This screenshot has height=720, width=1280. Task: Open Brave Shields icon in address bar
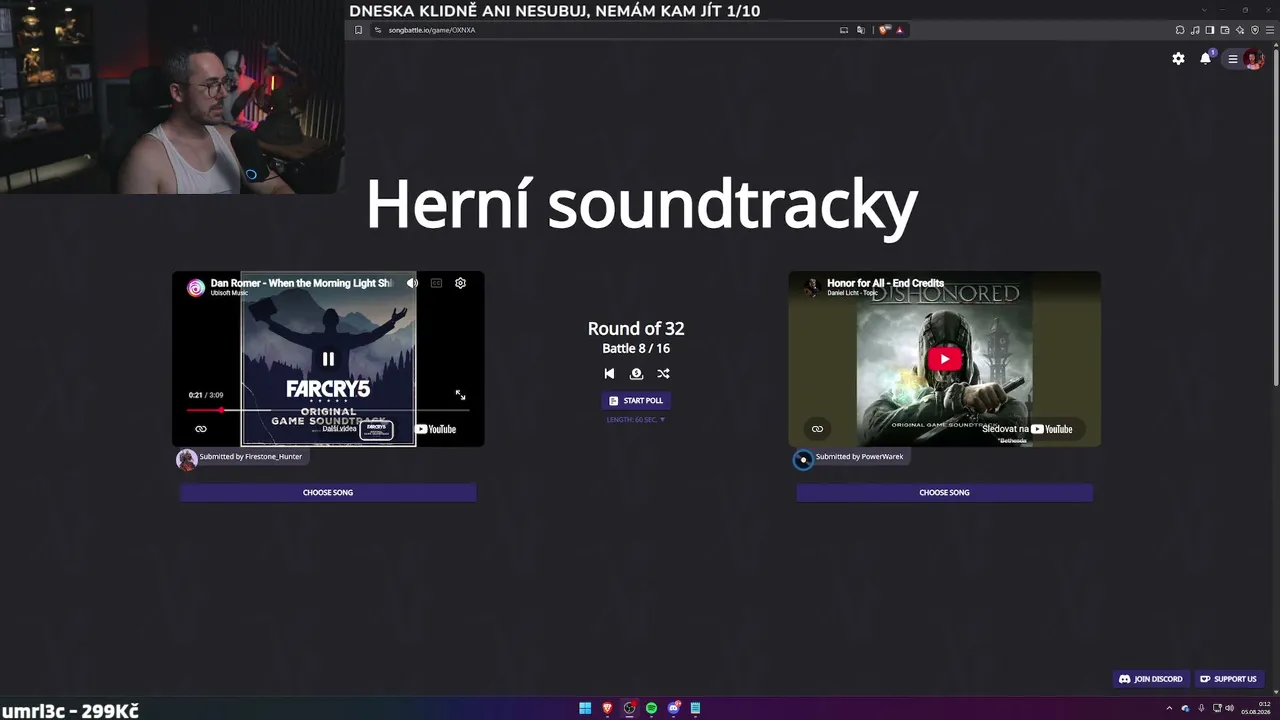(884, 30)
